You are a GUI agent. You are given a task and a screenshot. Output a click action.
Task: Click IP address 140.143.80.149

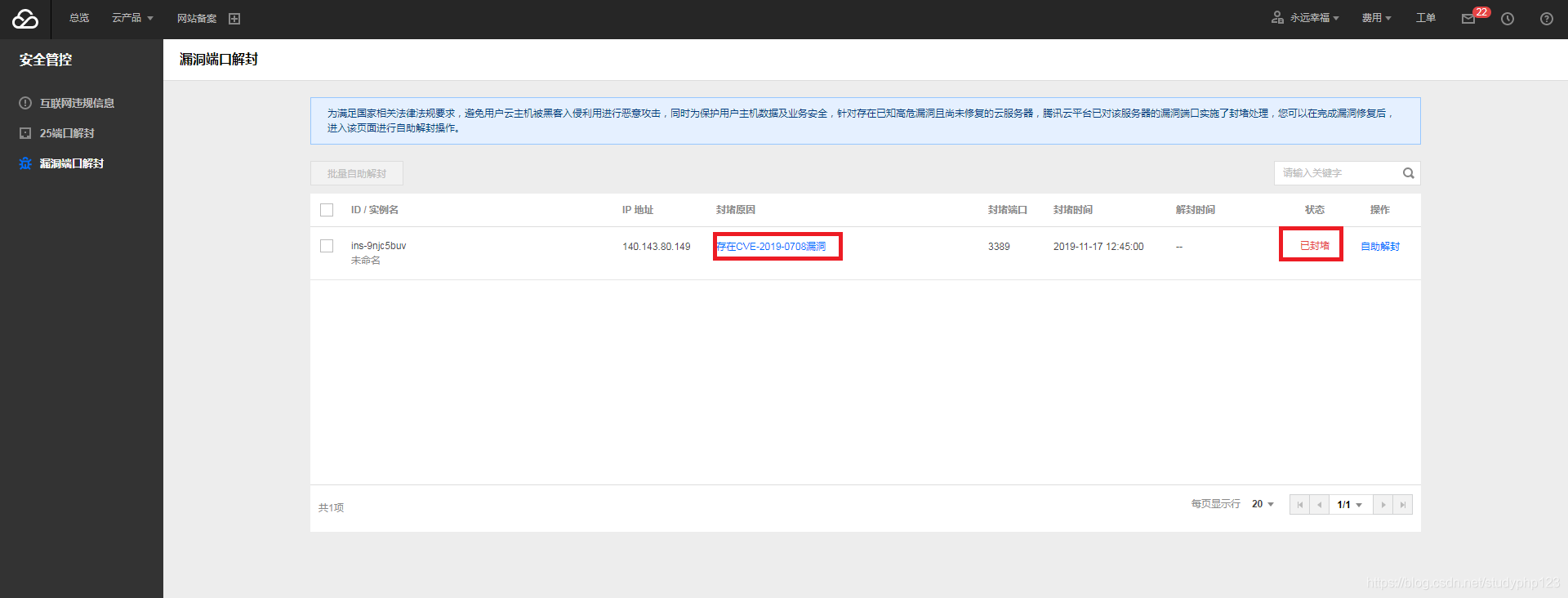point(657,247)
